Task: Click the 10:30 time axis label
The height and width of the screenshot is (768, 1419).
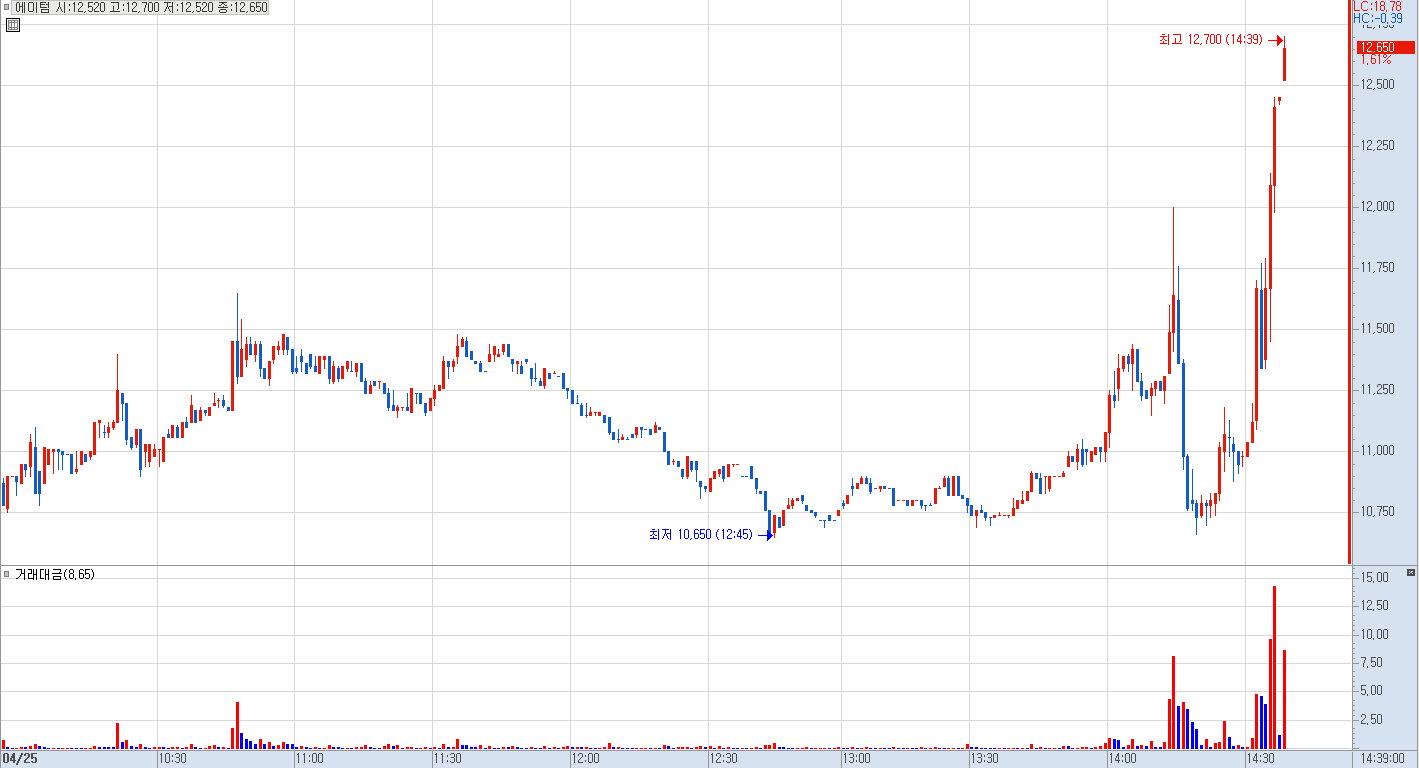Action: [x=174, y=760]
